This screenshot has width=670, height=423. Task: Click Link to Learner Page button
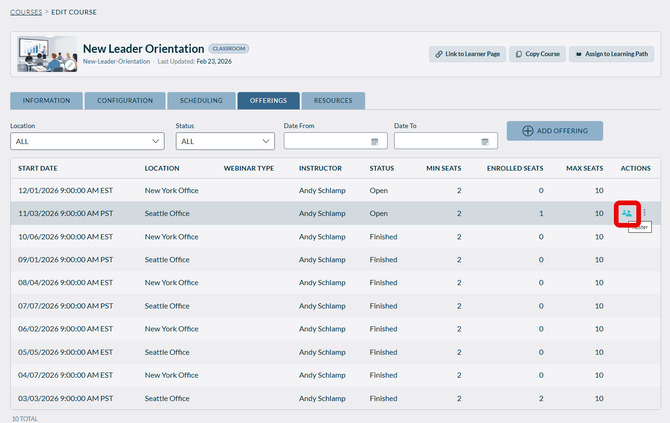tap(467, 54)
